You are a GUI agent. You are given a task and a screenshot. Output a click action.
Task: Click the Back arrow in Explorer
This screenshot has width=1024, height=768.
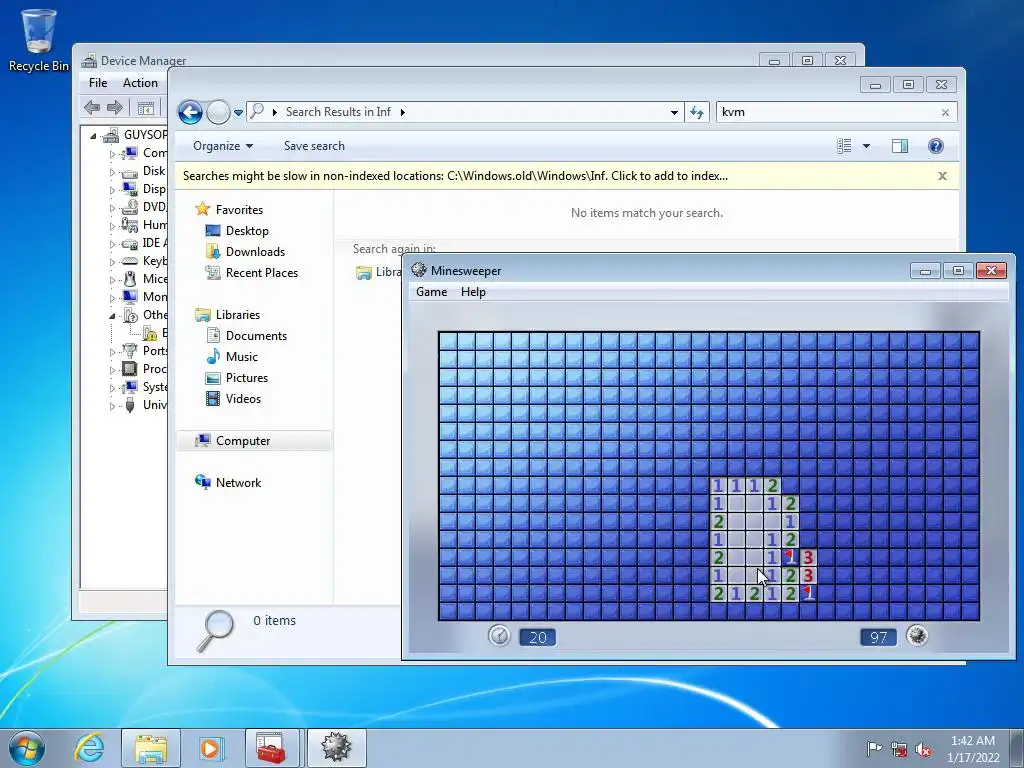pyautogui.click(x=190, y=112)
